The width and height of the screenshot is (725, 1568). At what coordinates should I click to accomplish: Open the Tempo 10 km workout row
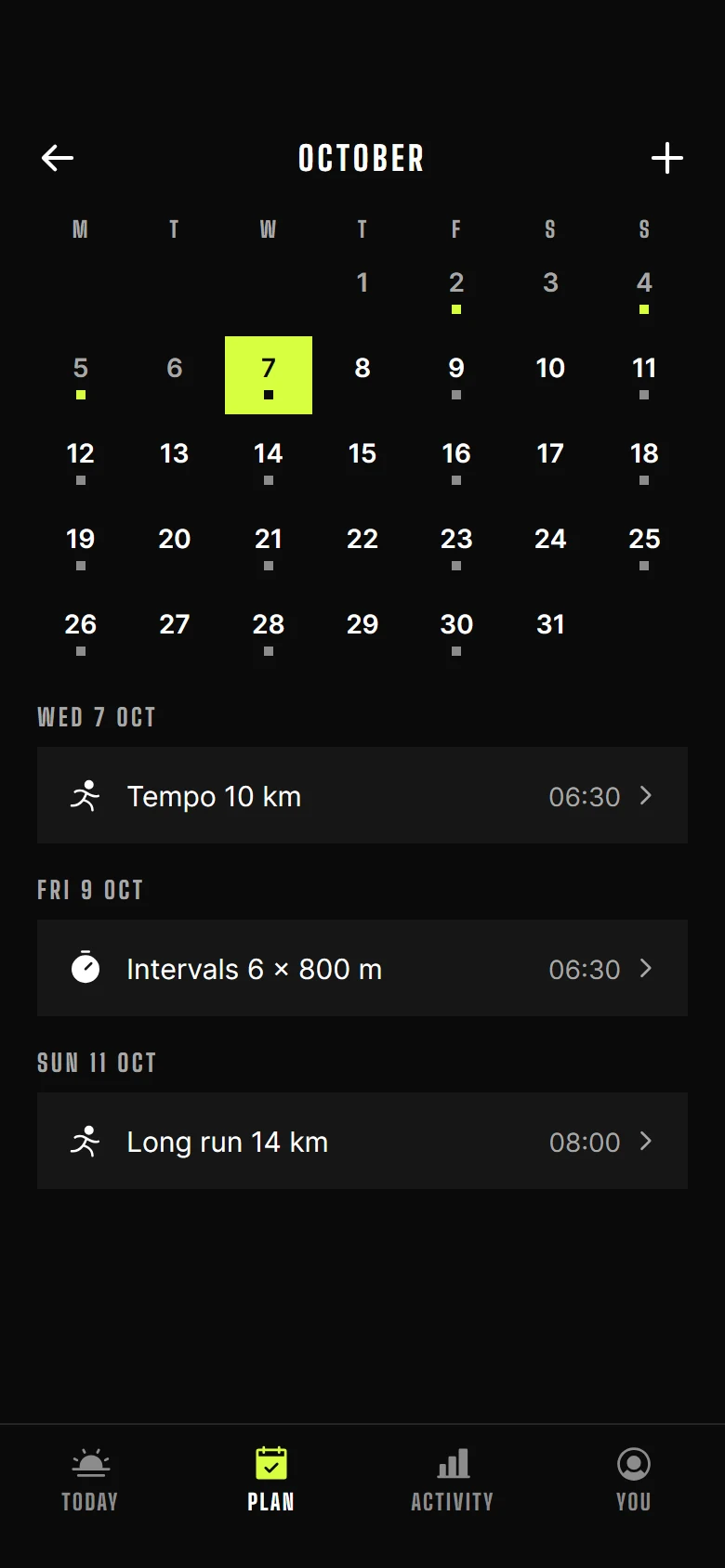[x=362, y=795]
